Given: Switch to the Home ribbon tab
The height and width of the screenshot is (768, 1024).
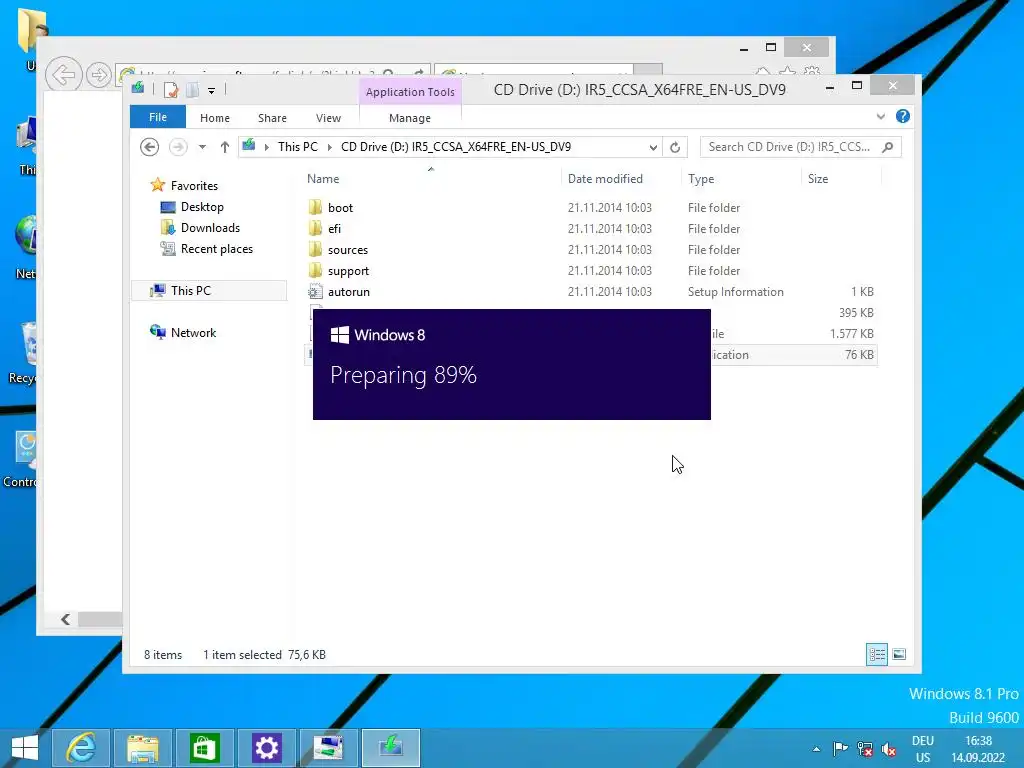Looking at the screenshot, I should 215,118.
